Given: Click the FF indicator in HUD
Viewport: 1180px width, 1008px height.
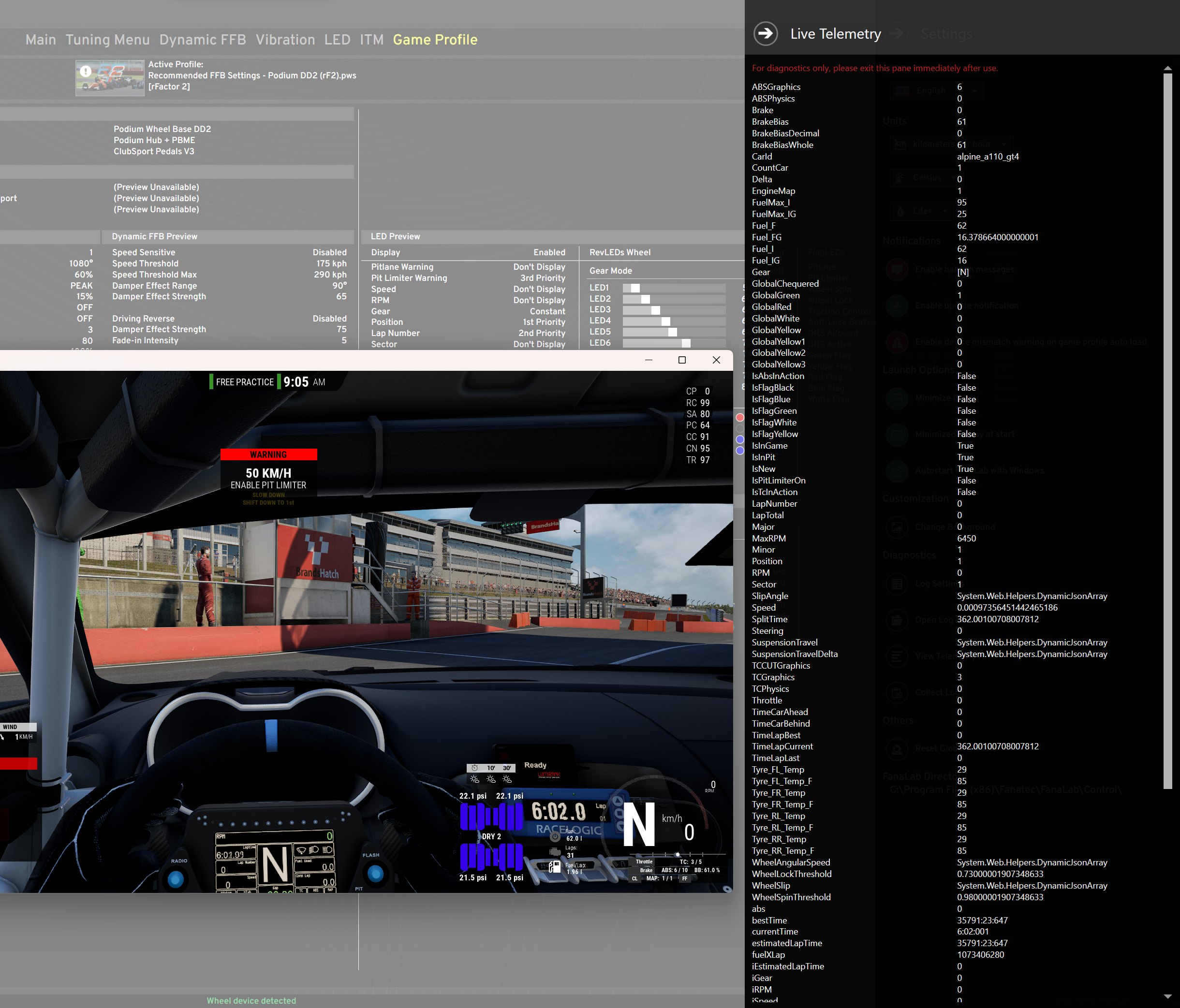Looking at the screenshot, I should tap(684, 879).
